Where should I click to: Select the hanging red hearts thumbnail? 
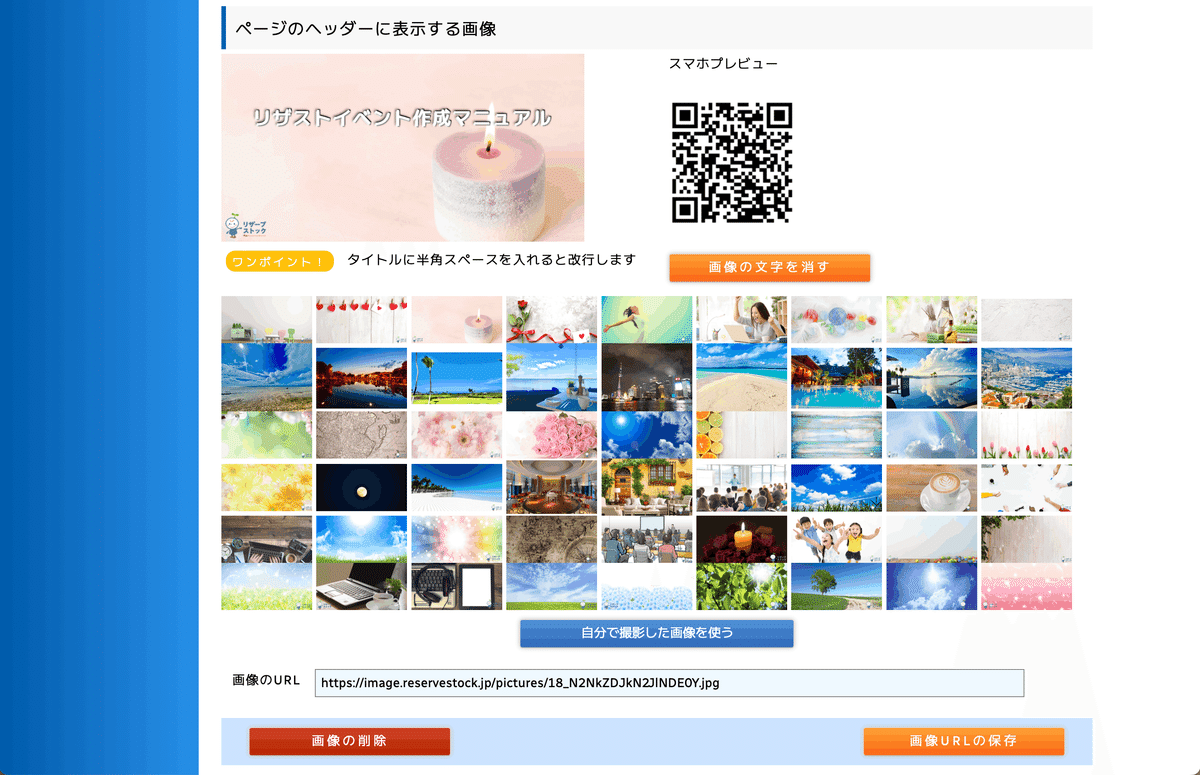point(361,319)
